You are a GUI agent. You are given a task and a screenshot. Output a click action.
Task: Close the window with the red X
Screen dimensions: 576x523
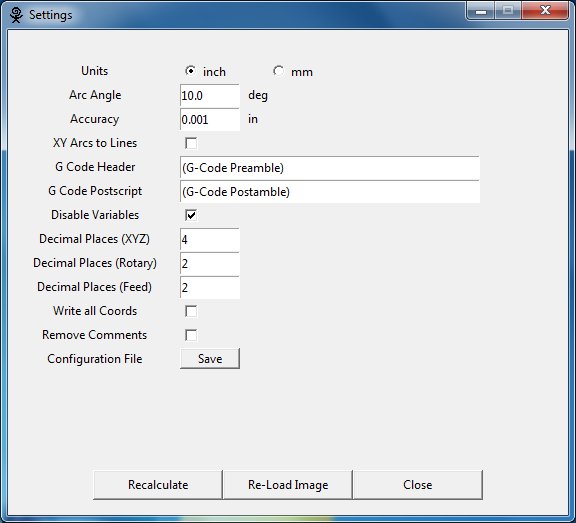(546, 11)
